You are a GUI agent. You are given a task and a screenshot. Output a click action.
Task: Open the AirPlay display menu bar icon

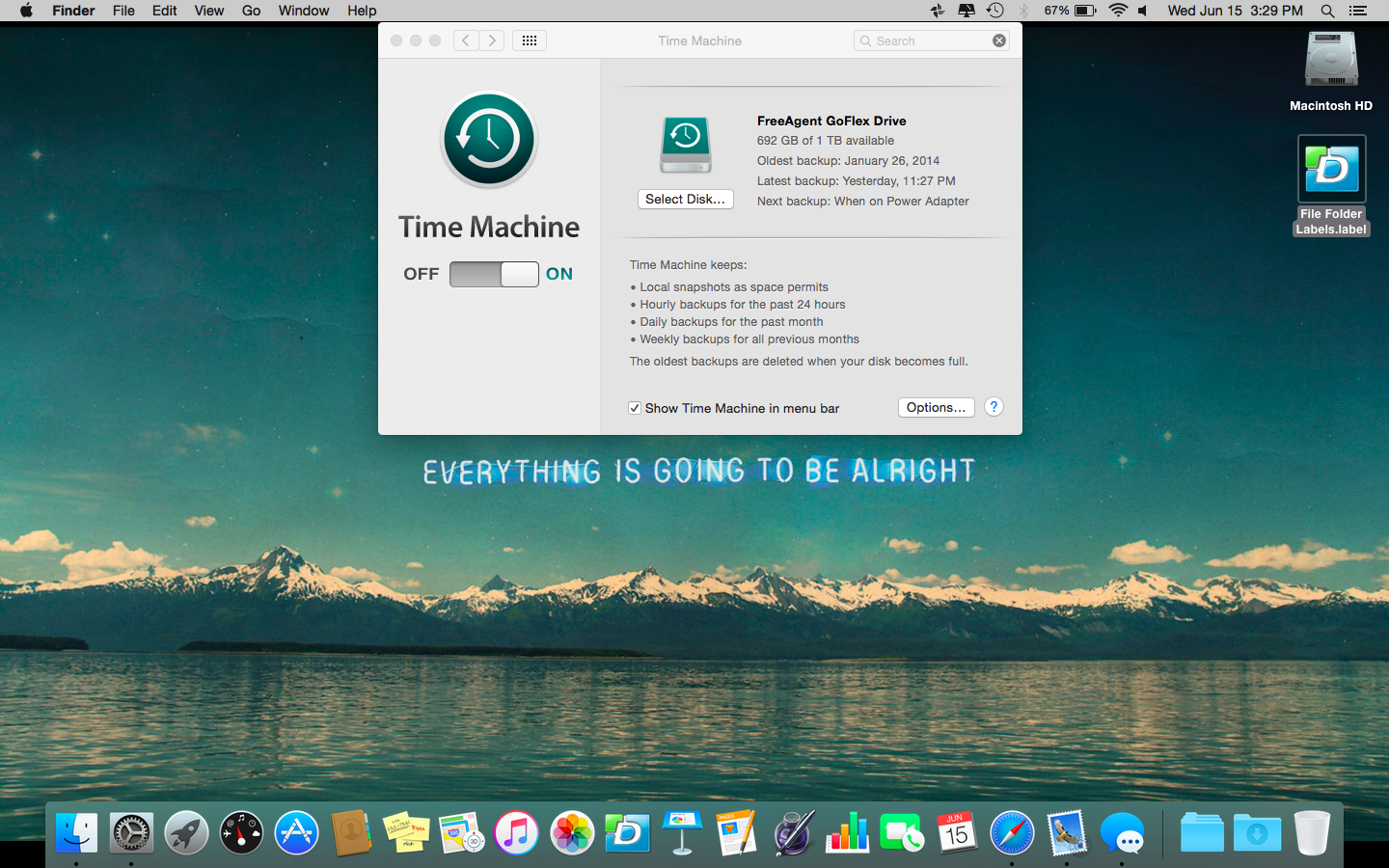coord(966,11)
